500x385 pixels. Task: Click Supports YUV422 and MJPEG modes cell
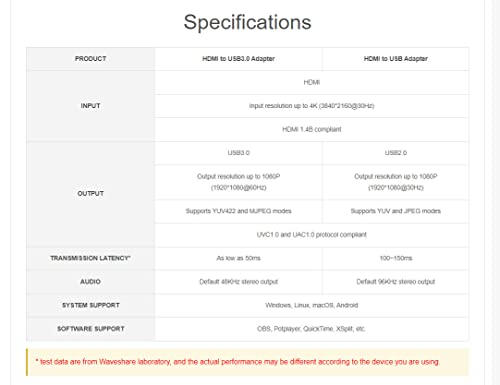(238, 211)
